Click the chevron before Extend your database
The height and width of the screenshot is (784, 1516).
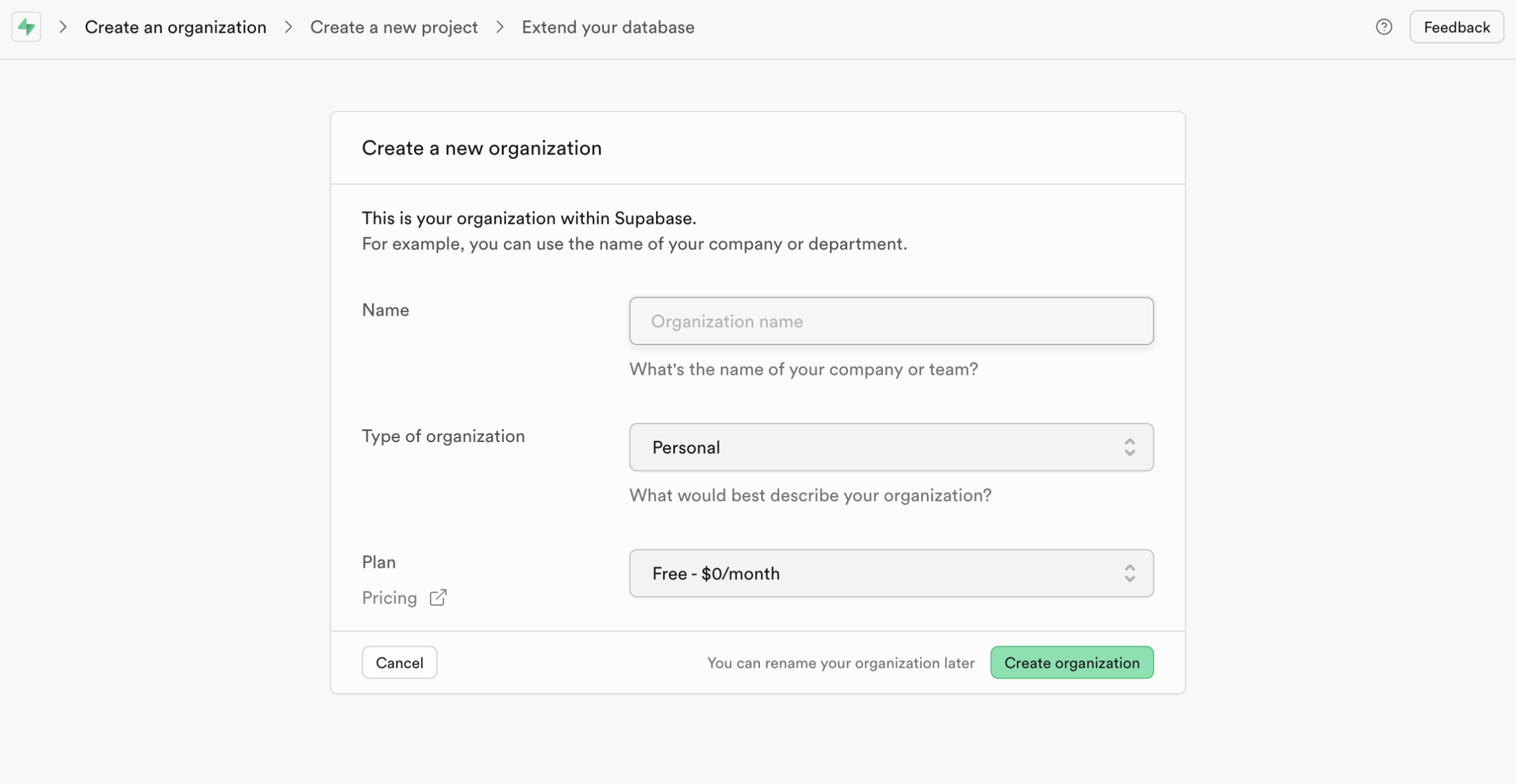click(x=500, y=27)
